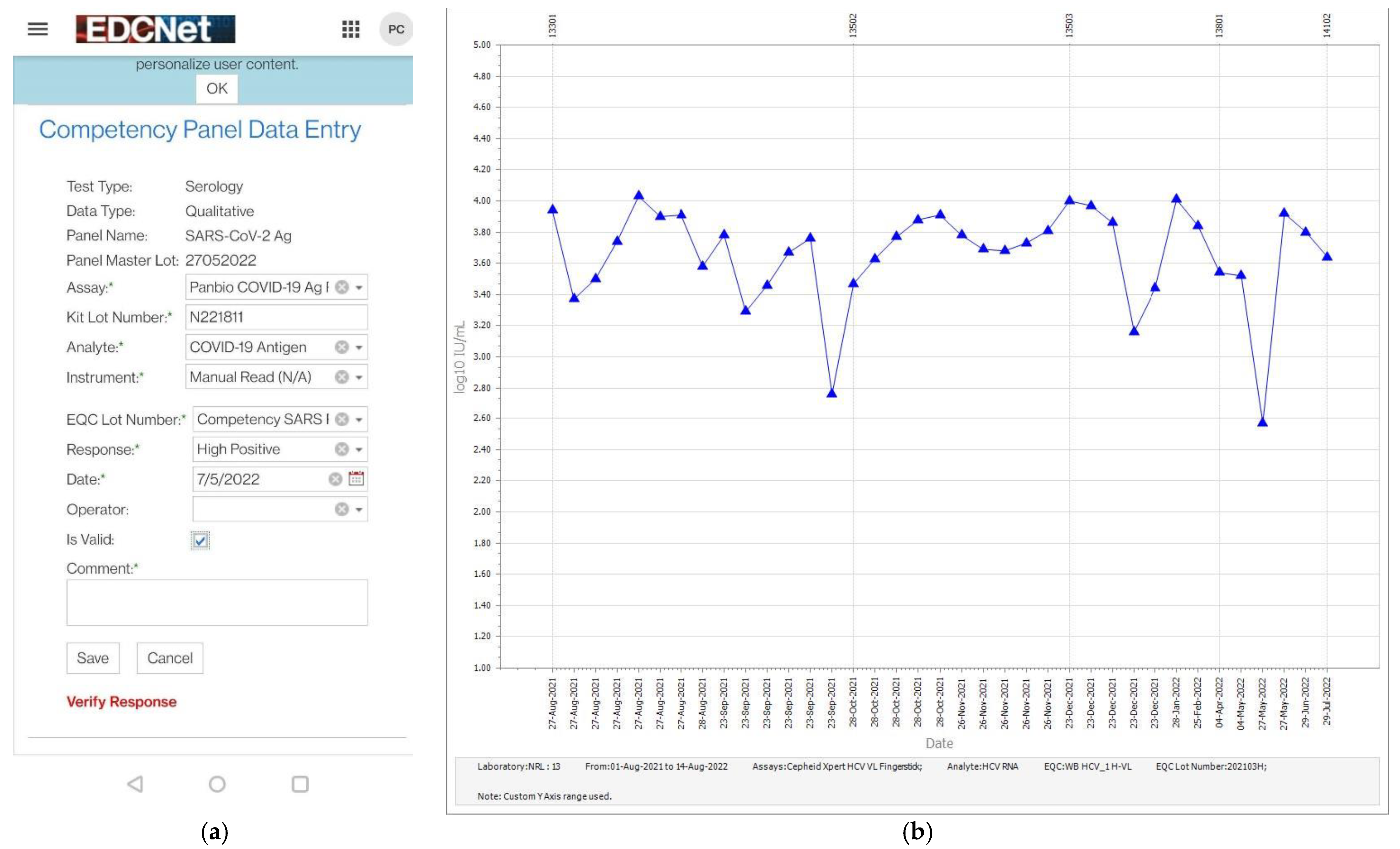Click the PC user avatar

[396, 29]
